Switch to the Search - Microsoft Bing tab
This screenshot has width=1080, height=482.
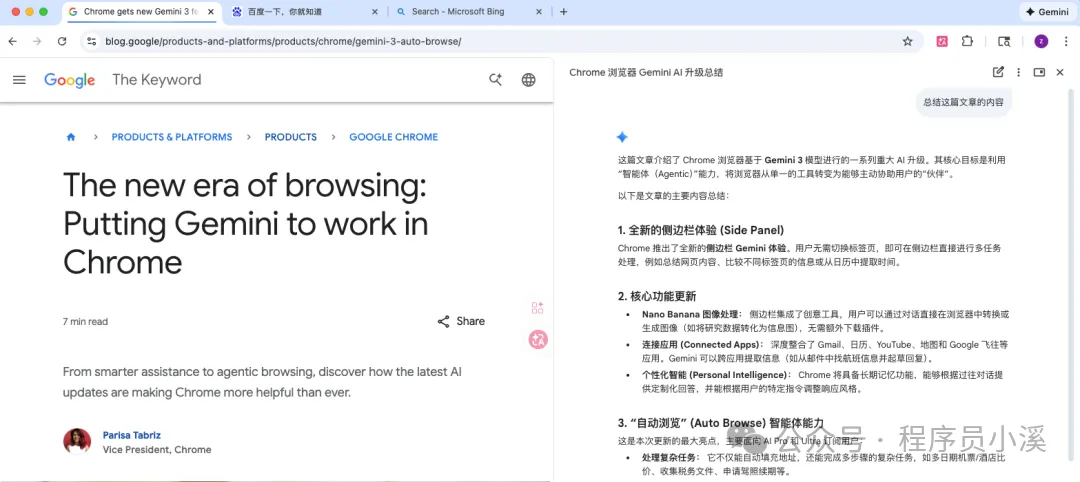(470, 12)
